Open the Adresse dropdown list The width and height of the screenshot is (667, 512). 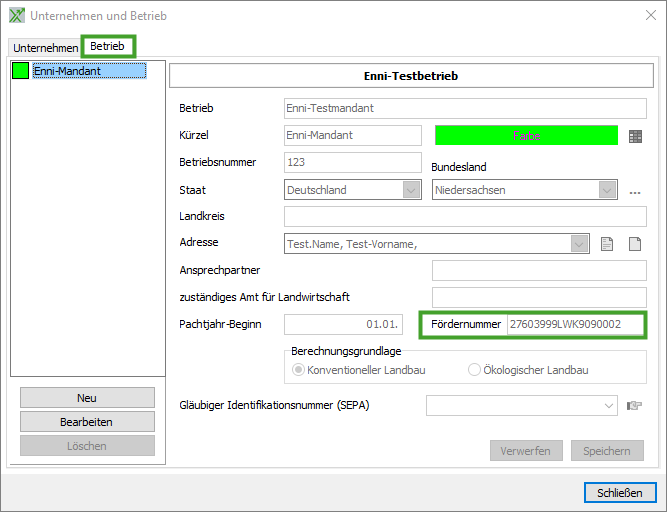click(x=579, y=244)
